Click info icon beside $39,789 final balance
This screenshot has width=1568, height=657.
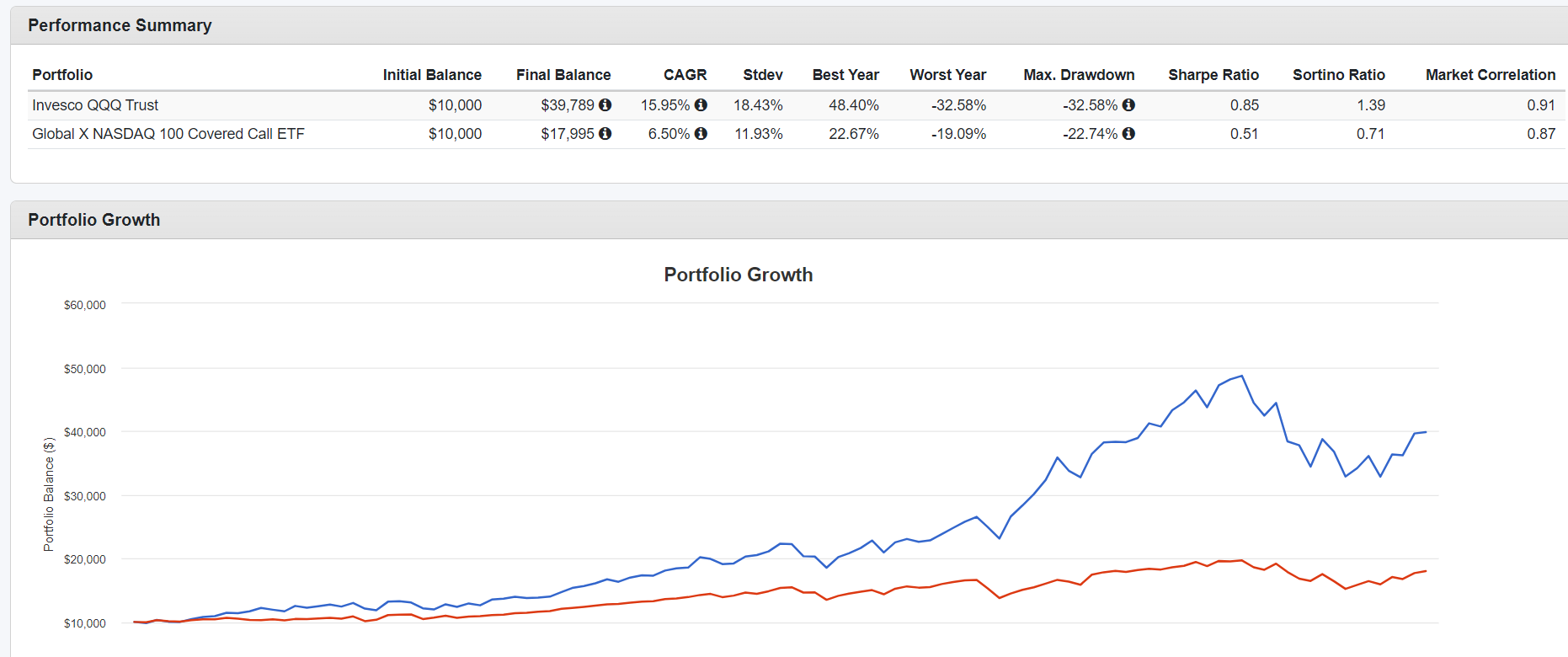tap(605, 105)
